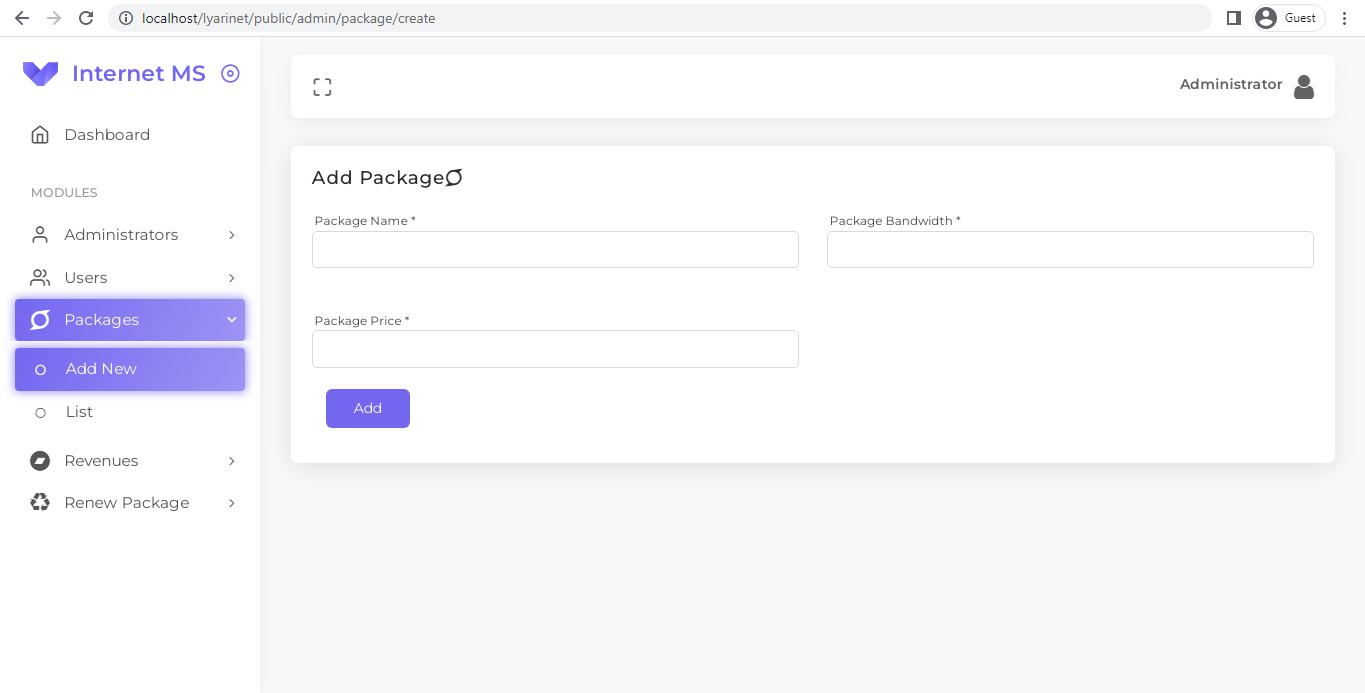Click the Packages module icon
This screenshot has width=1365, height=693.
39,319
